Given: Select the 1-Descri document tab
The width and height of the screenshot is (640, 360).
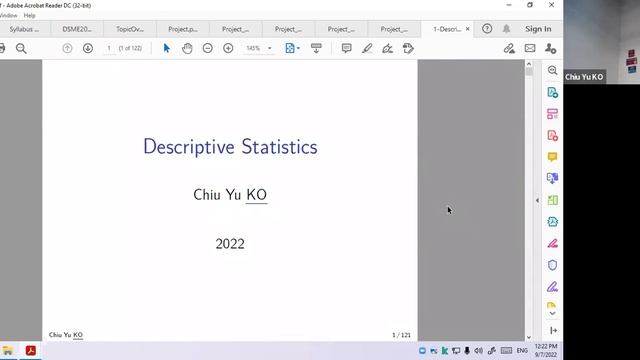Looking at the screenshot, I should tap(447, 29).
